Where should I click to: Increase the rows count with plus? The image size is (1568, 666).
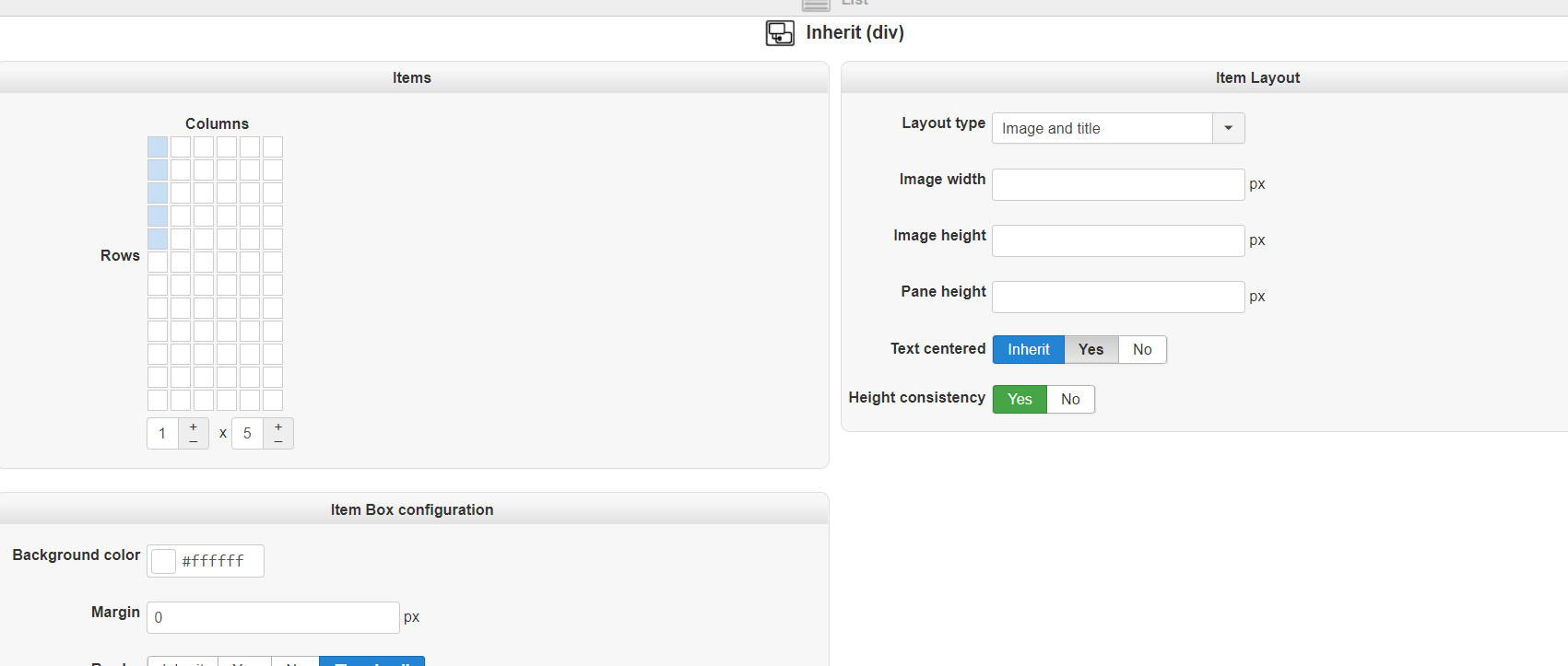pyautogui.click(x=278, y=426)
